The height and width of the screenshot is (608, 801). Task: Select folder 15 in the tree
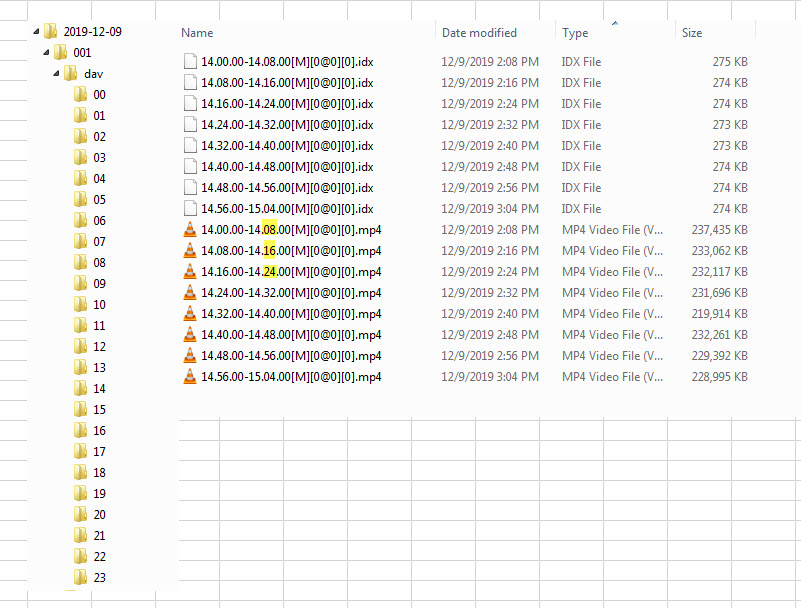(x=99, y=410)
